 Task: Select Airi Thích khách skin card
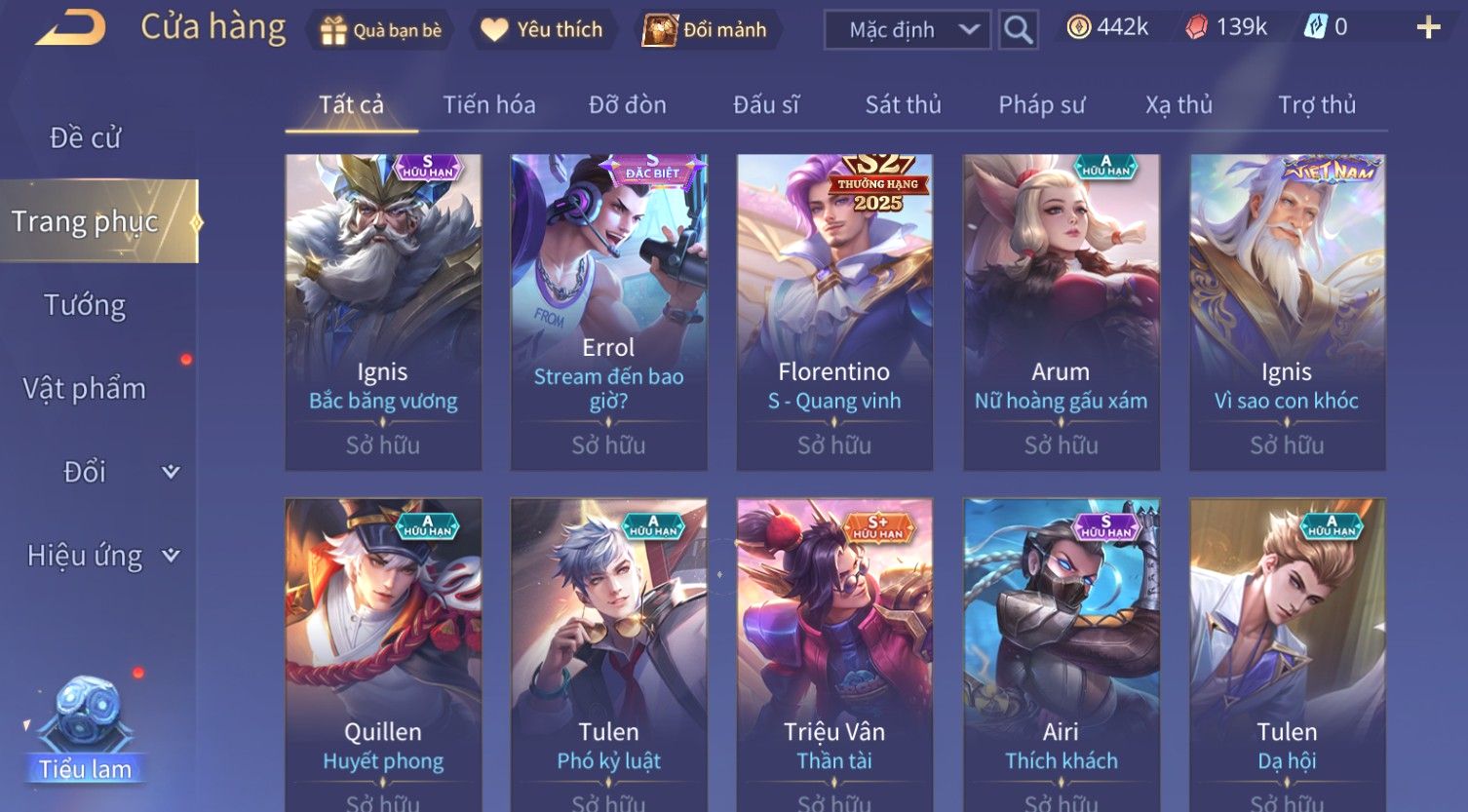click(1062, 655)
